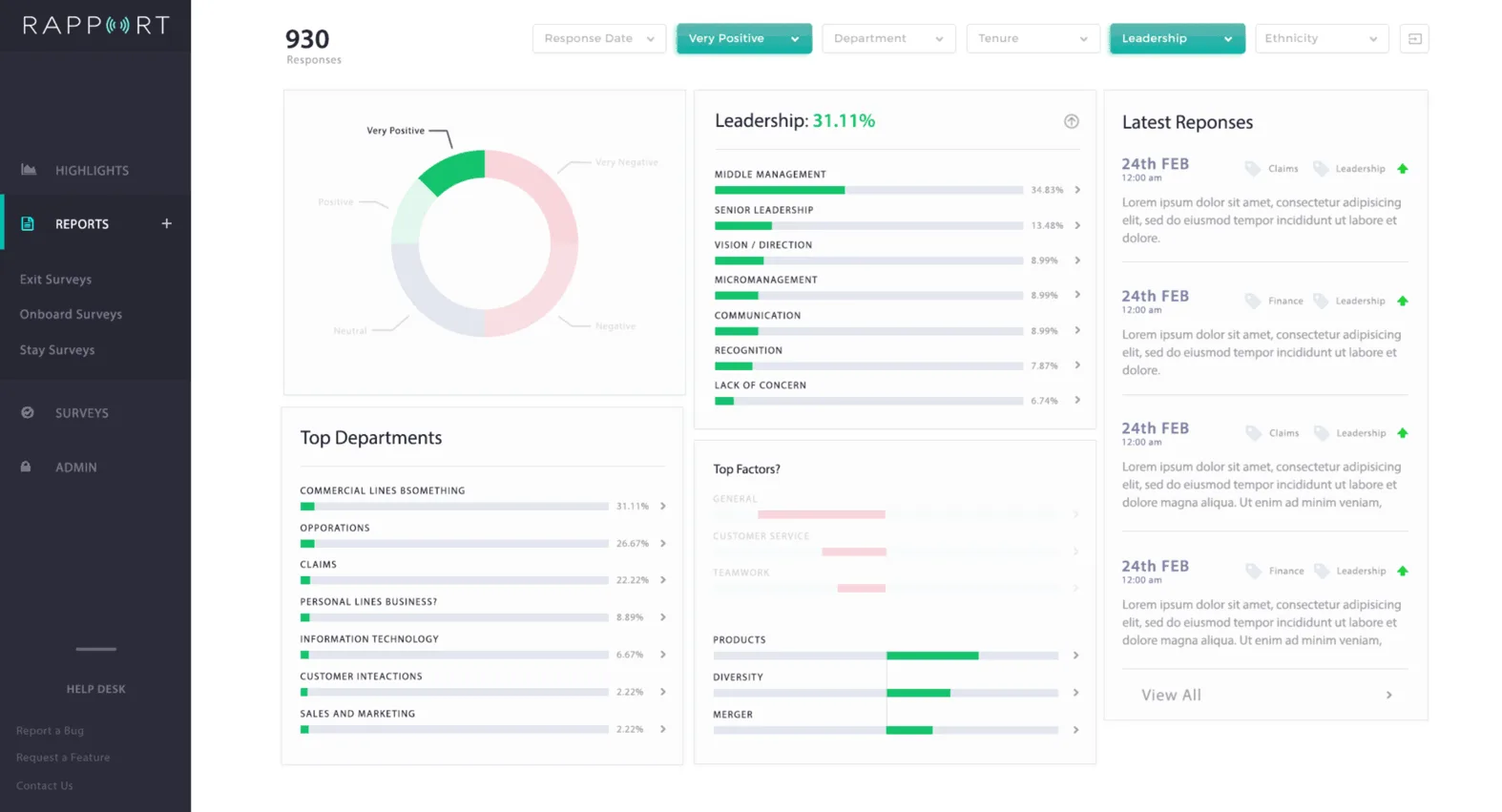Open Exit Surveys in the sidebar
1502x812 pixels.
point(56,280)
